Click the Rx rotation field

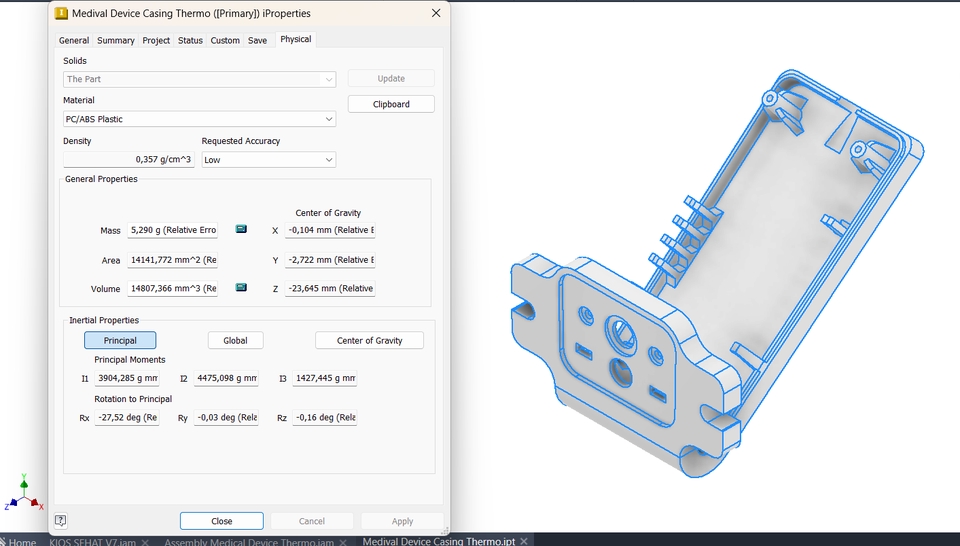(127, 417)
